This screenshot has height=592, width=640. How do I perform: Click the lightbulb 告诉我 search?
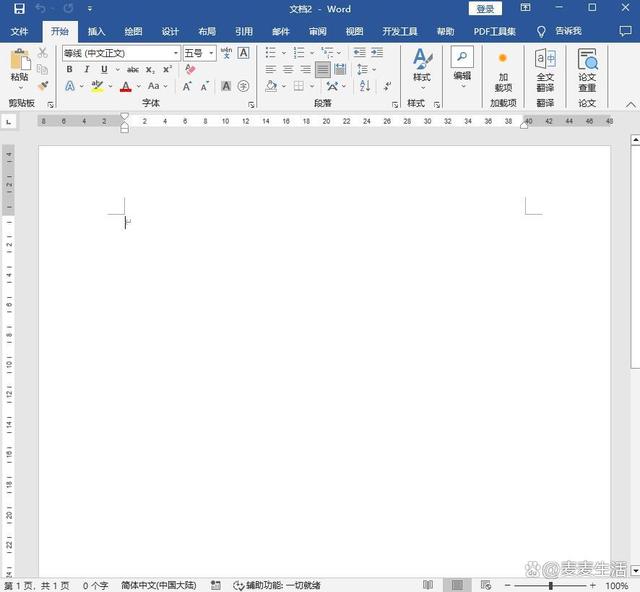[559, 31]
